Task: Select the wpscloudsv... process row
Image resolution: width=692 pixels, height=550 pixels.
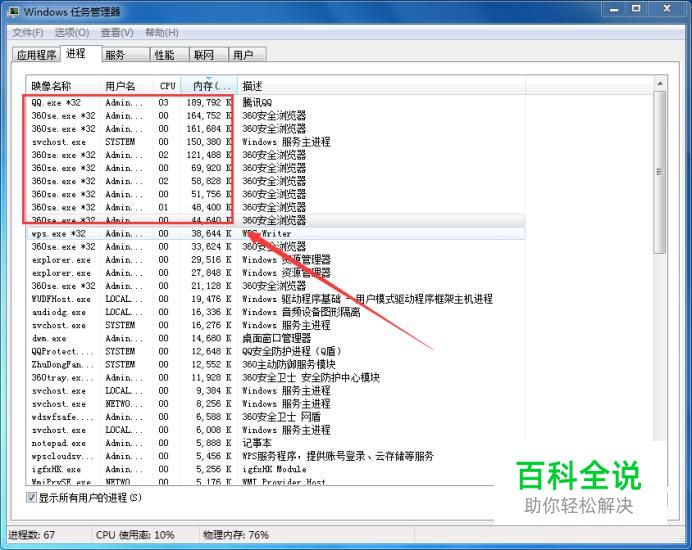Action: coord(276,456)
